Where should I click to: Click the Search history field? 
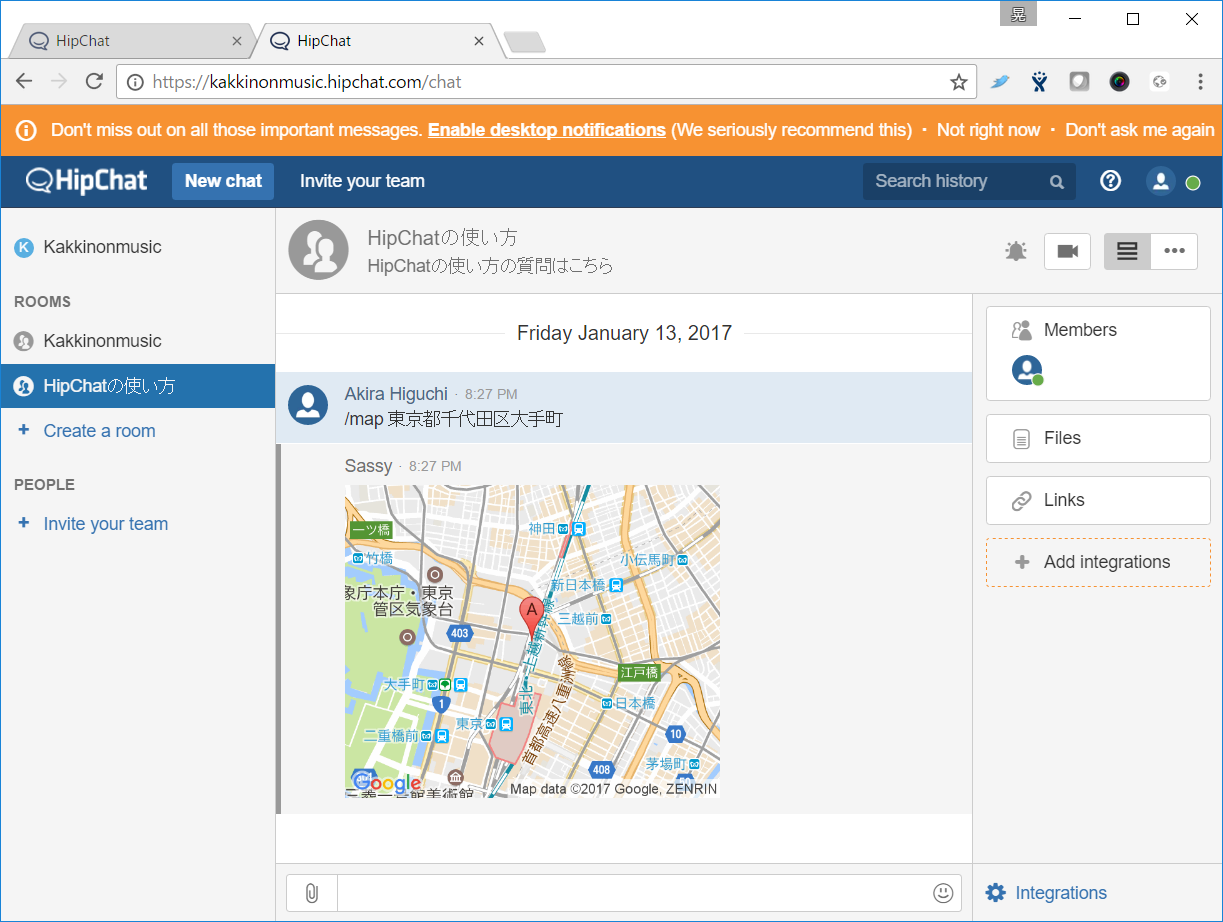click(969, 181)
